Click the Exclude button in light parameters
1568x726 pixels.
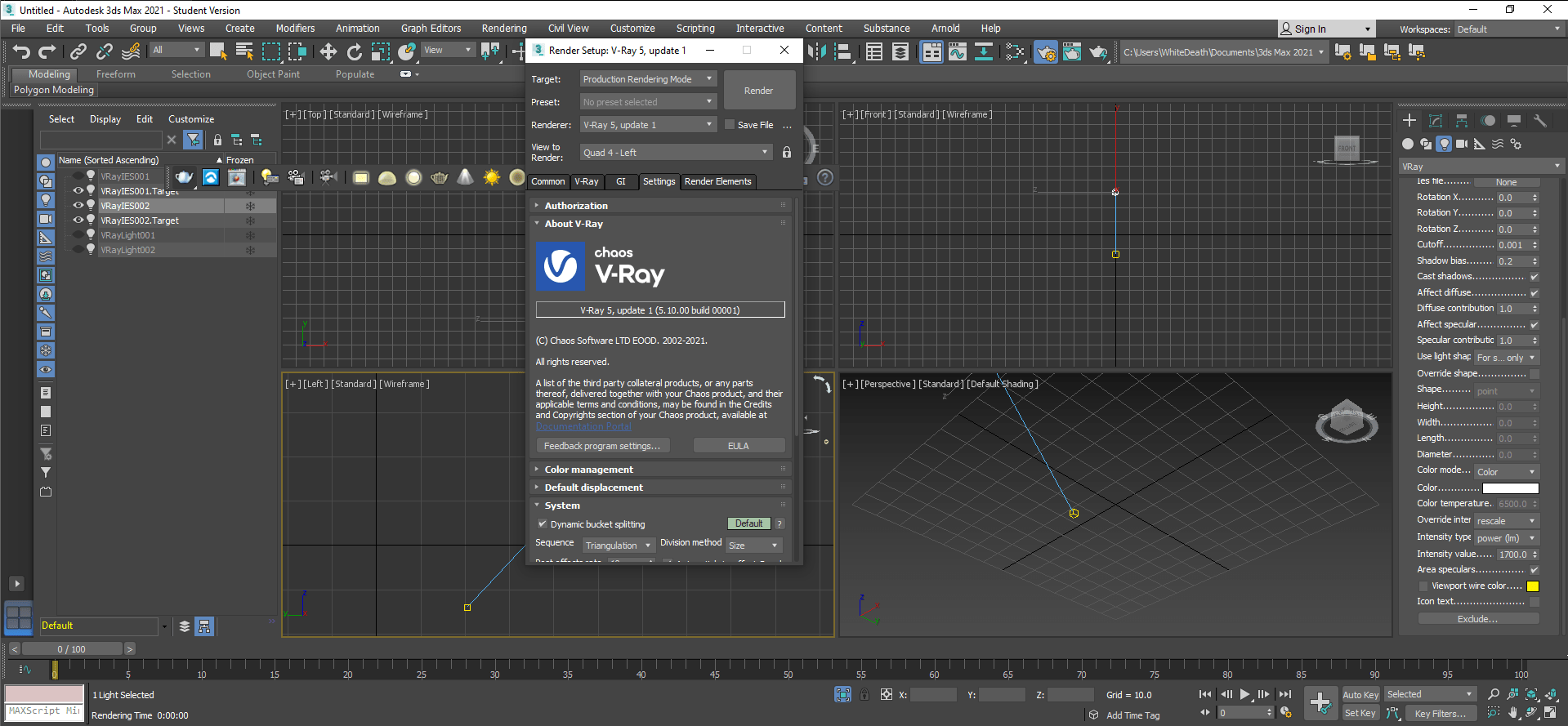click(1478, 619)
